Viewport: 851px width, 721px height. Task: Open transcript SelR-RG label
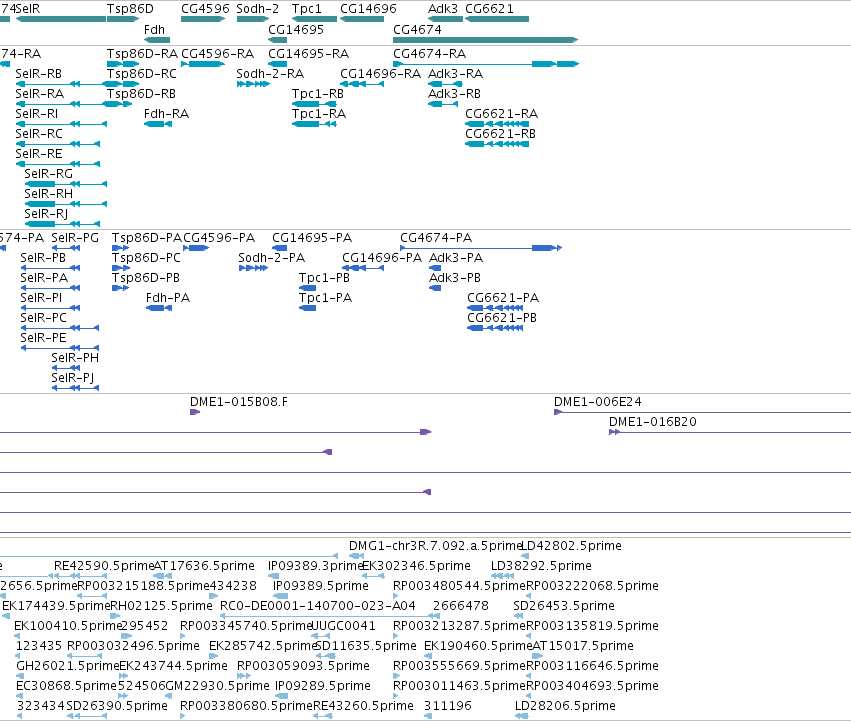pos(48,174)
